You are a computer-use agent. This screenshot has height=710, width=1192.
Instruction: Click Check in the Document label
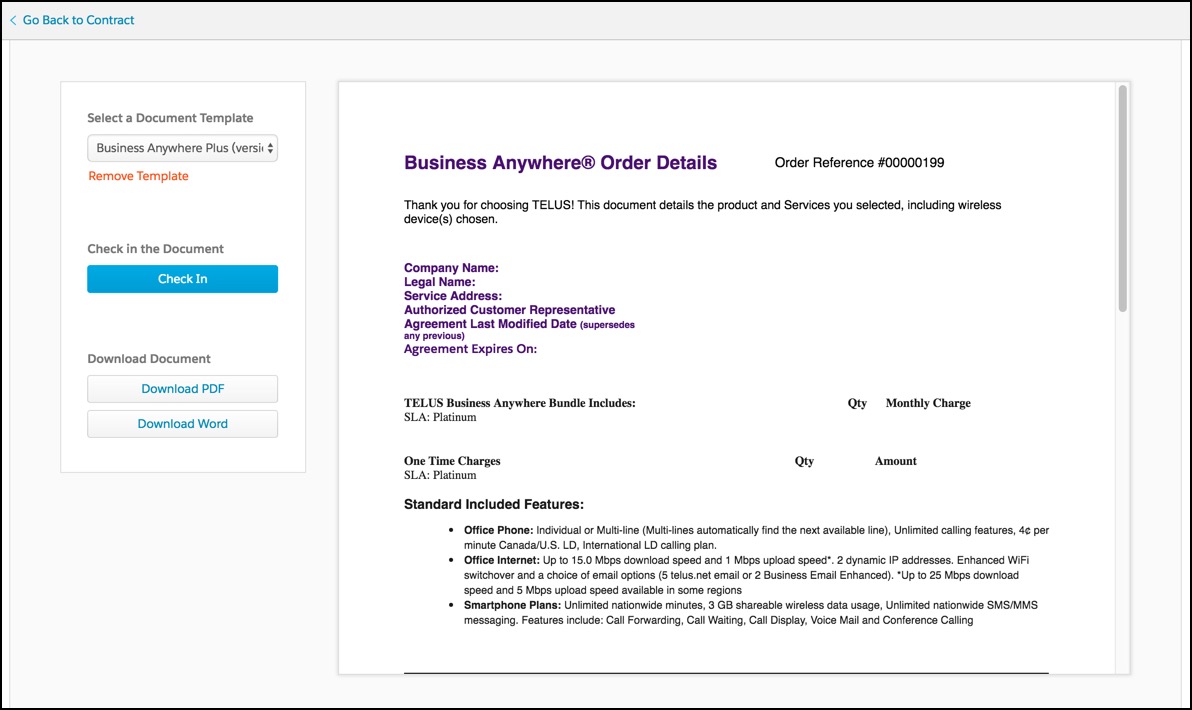click(155, 249)
